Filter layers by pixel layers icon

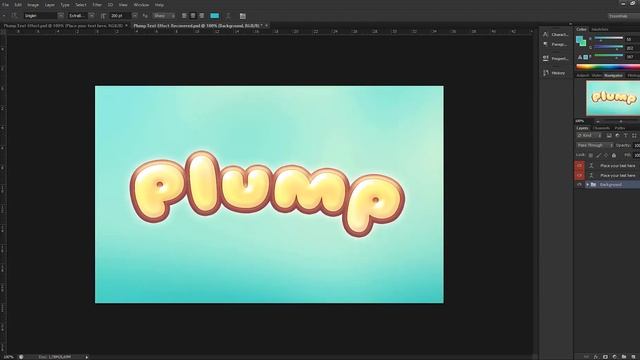[x=609, y=136]
